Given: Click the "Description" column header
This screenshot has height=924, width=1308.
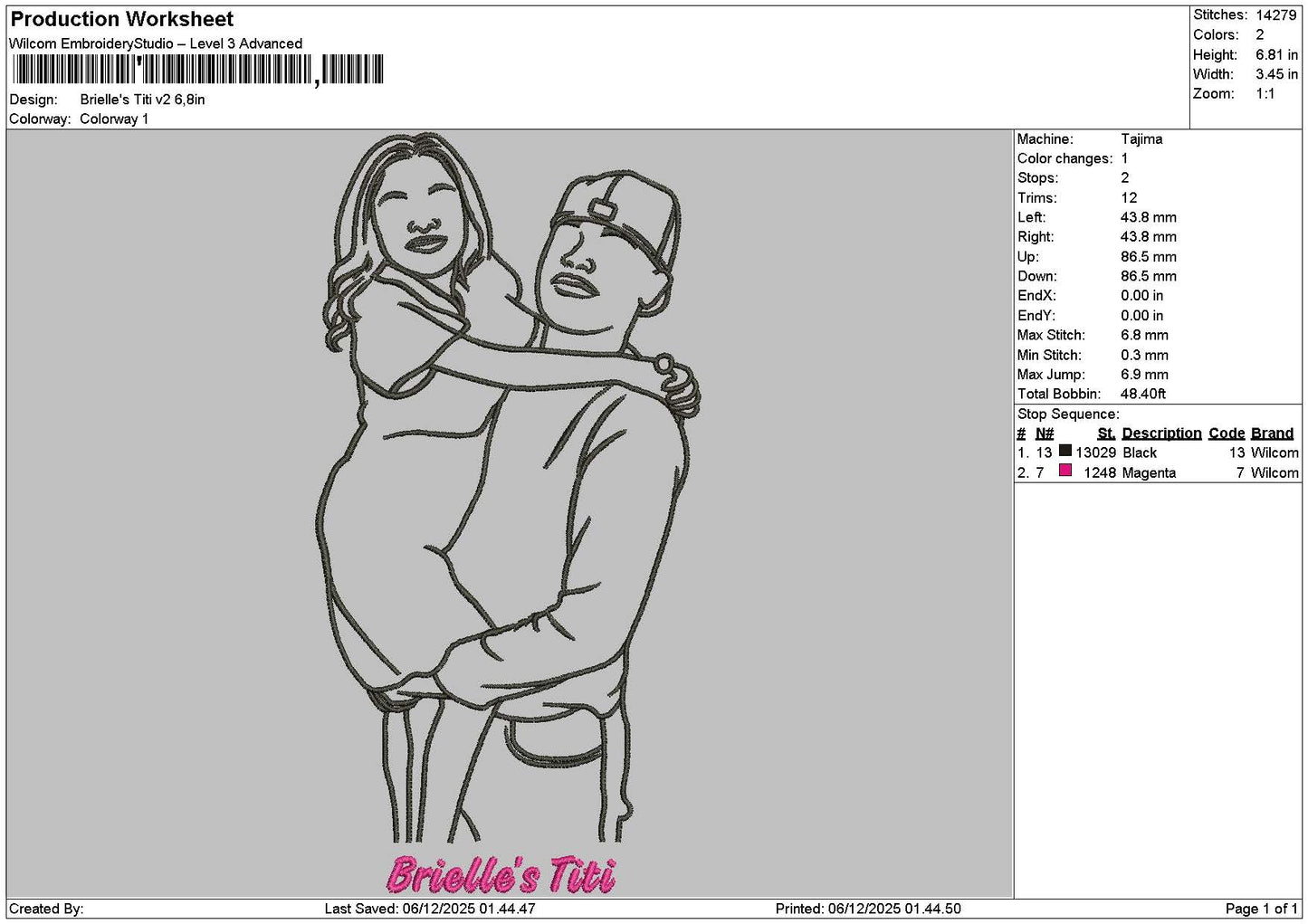Looking at the screenshot, I should (1161, 433).
